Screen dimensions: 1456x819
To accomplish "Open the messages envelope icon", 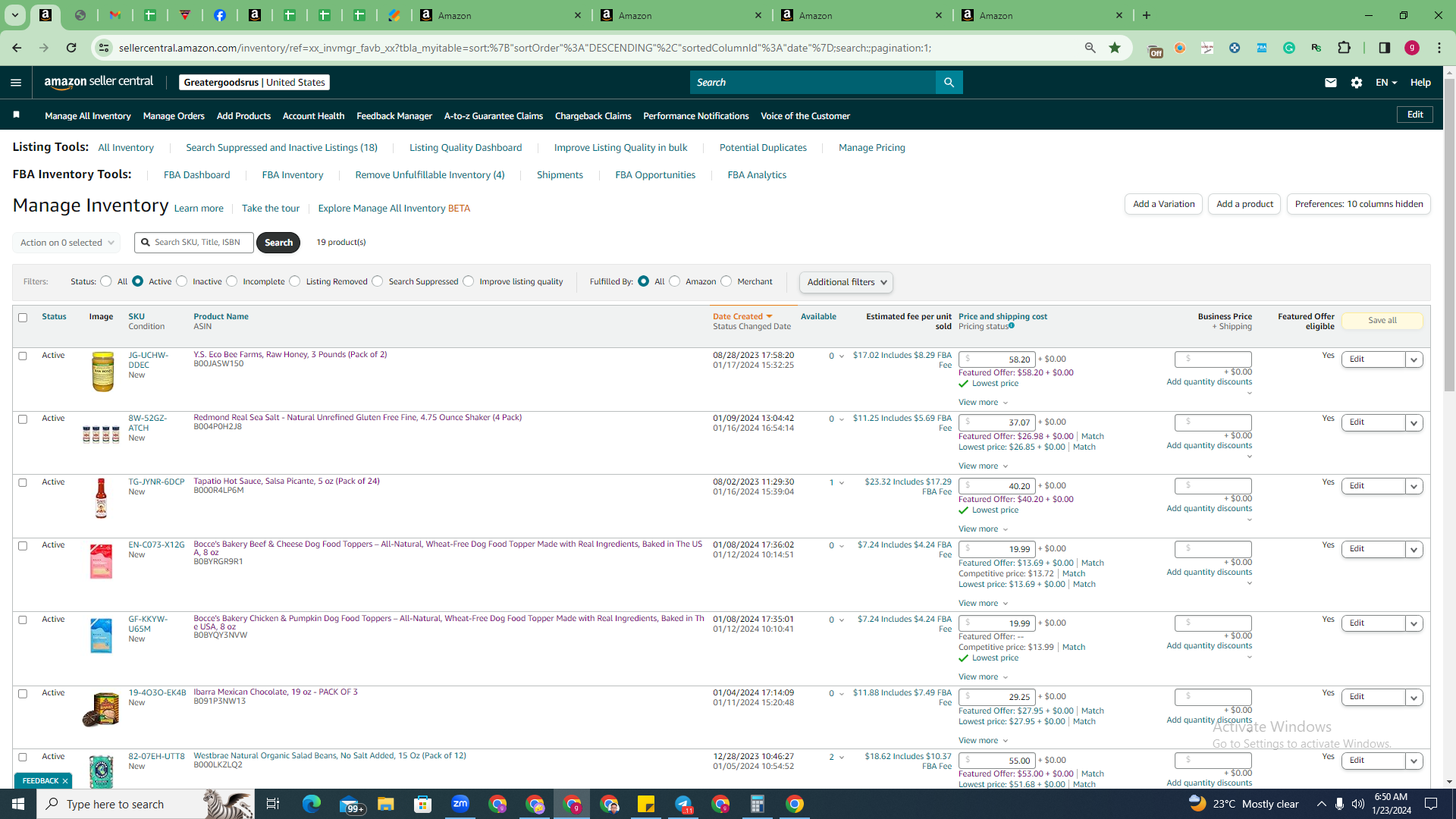I will [1330, 83].
